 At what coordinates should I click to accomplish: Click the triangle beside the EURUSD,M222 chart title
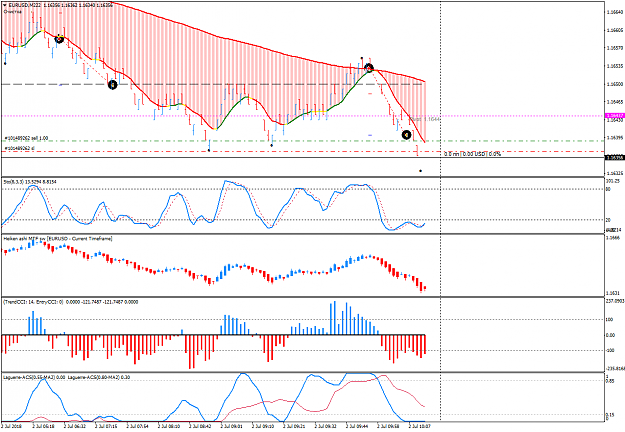coord(5,6)
